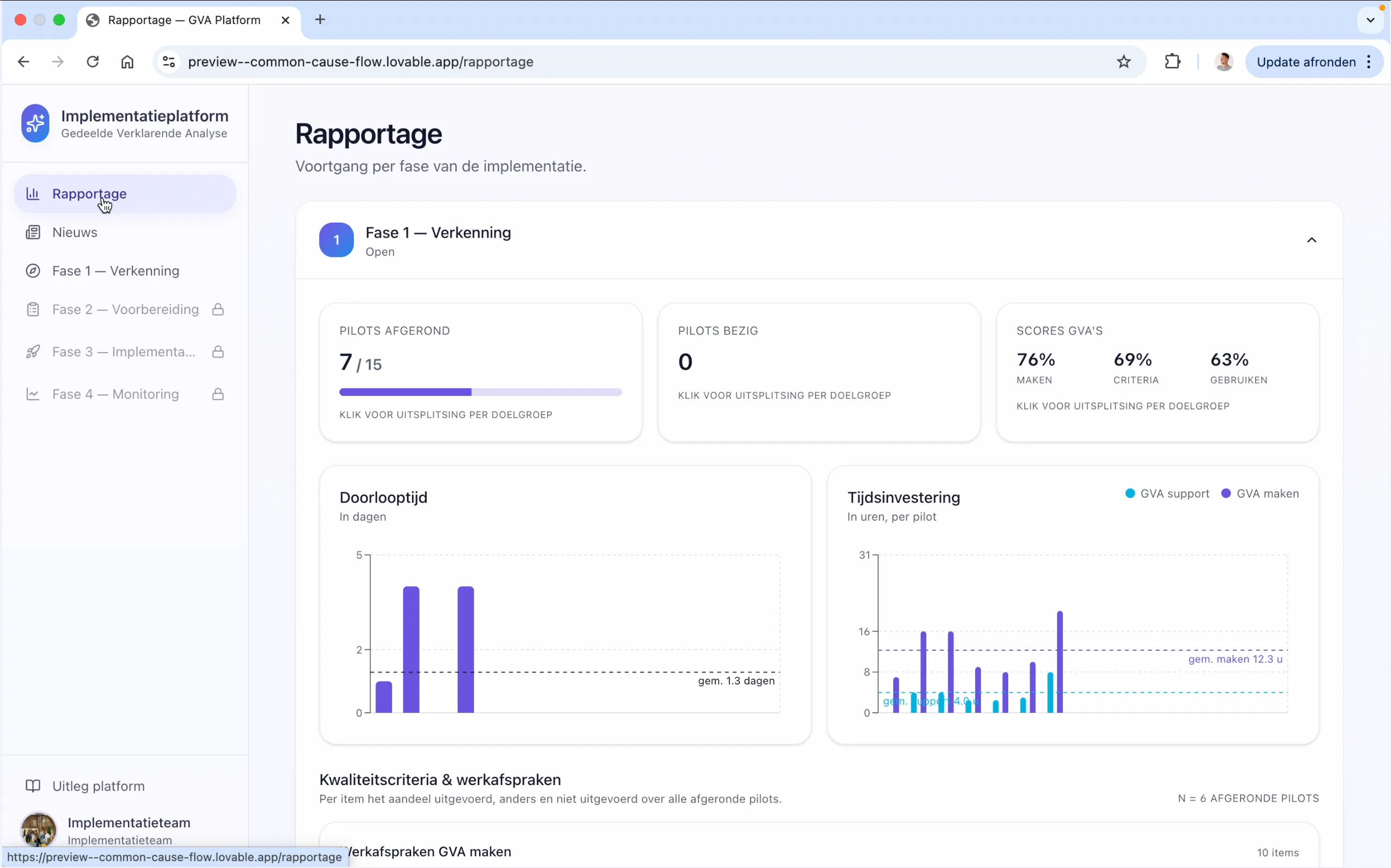Click the Uitleg platform book icon
This screenshot has height=868, width=1391.
point(33,786)
